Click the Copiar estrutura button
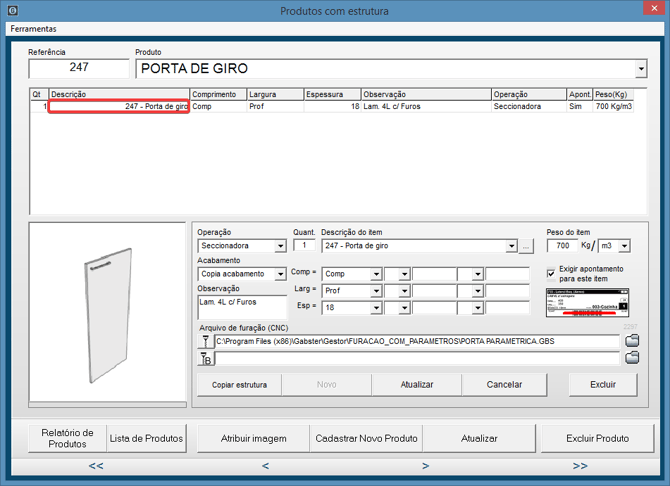The width and height of the screenshot is (670, 486). (238, 385)
